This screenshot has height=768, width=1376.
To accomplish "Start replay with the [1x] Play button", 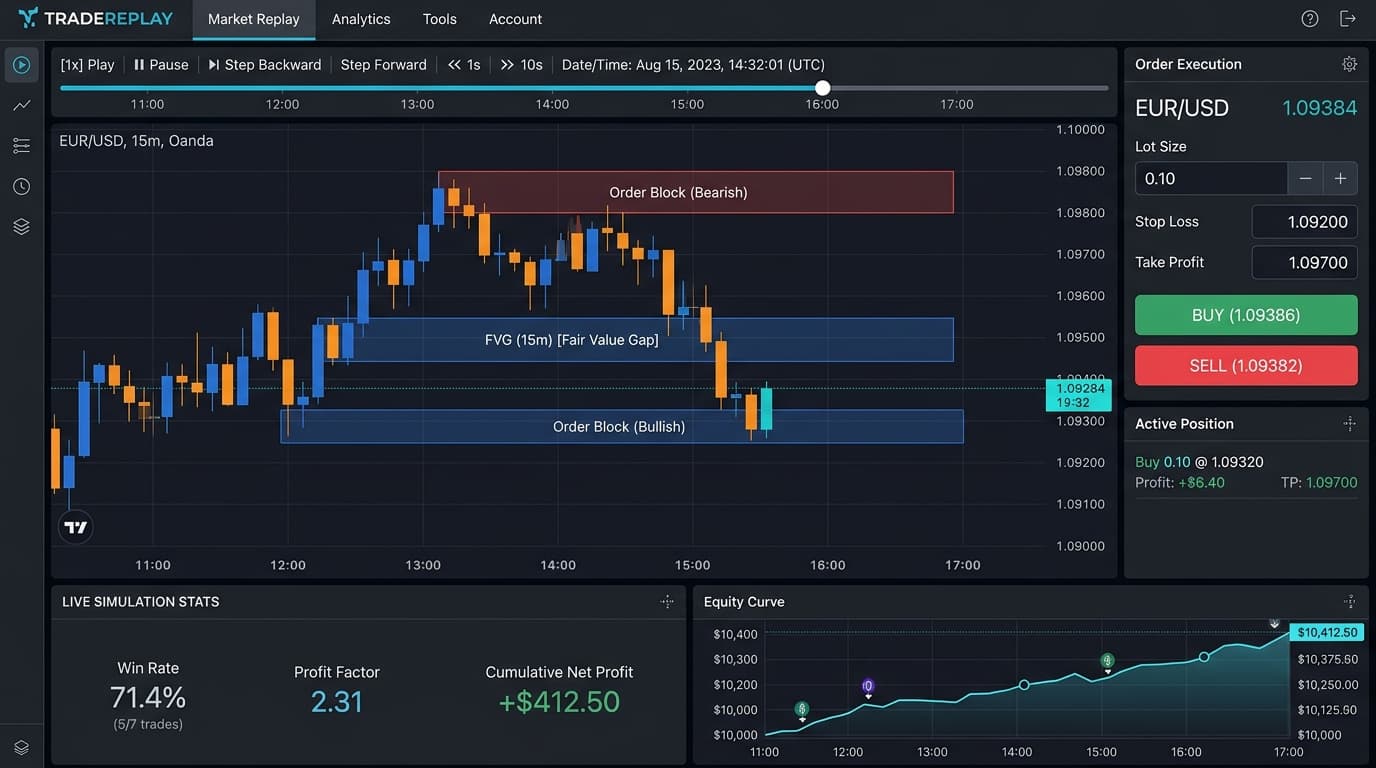I will (87, 65).
